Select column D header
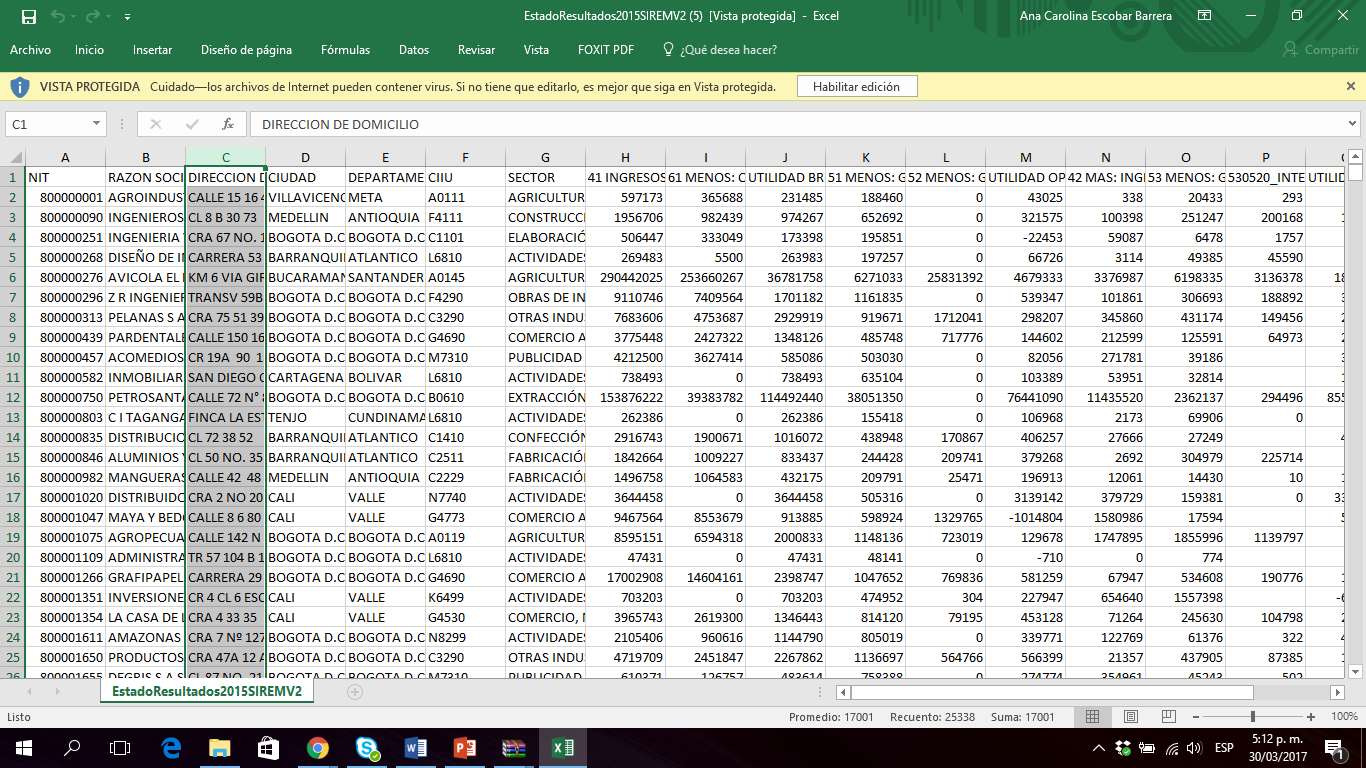The width and height of the screenshot is (1366, 768). [x=305, y=157]
